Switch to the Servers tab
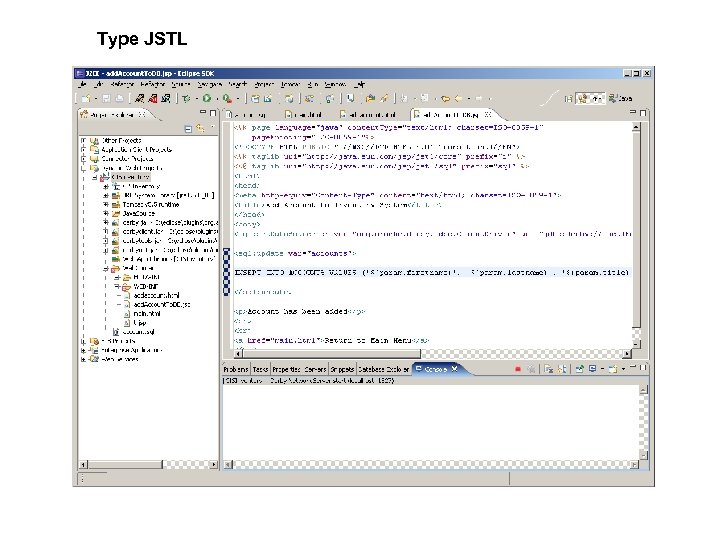Image resolution: width=720 pixels, height=540 pixels. point(315,369)
